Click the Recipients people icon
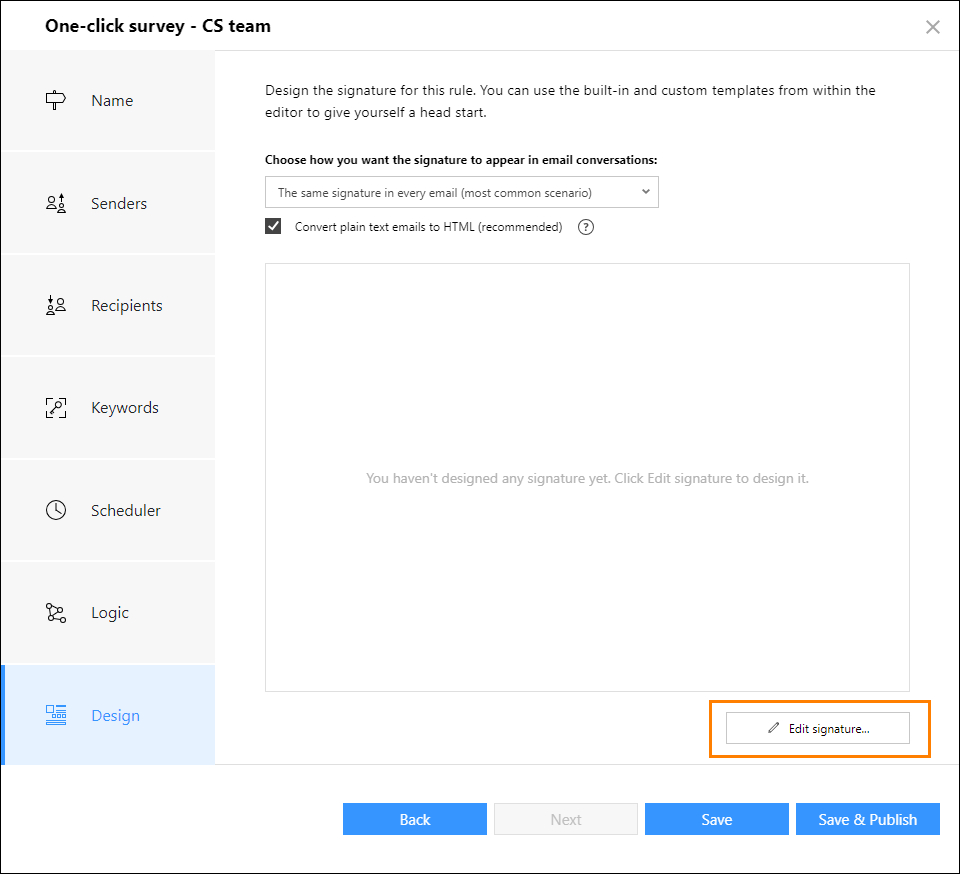 point(56,305)
